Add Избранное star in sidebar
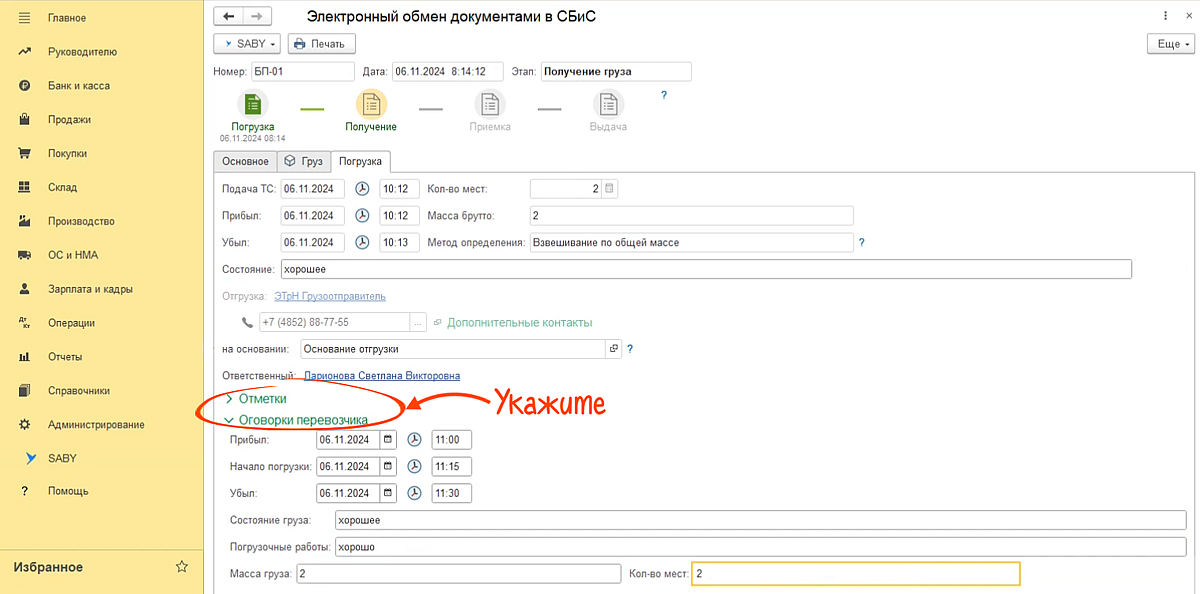 (182, 567)
